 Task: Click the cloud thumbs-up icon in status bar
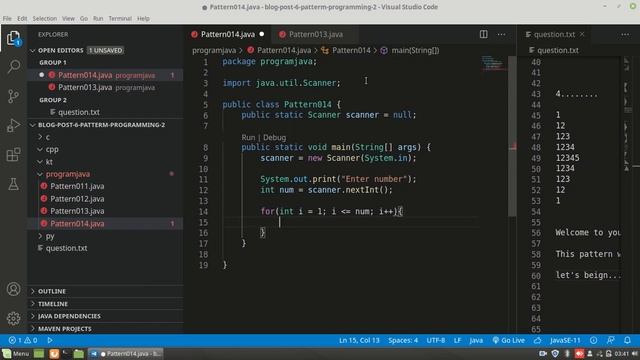[538, 340]
